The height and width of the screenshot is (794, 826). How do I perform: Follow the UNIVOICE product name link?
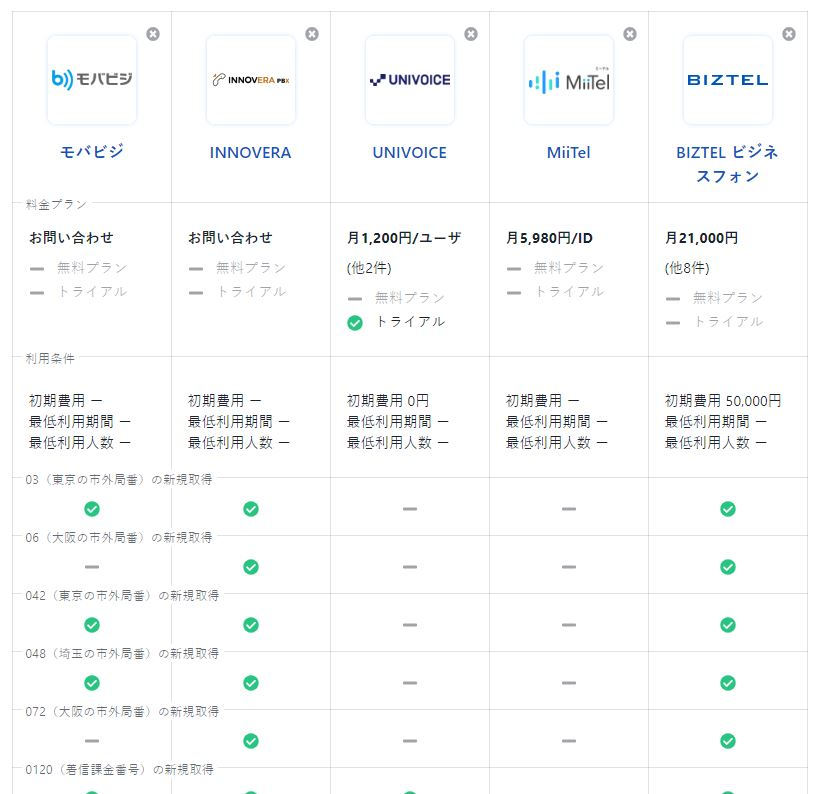click(410, 153)
